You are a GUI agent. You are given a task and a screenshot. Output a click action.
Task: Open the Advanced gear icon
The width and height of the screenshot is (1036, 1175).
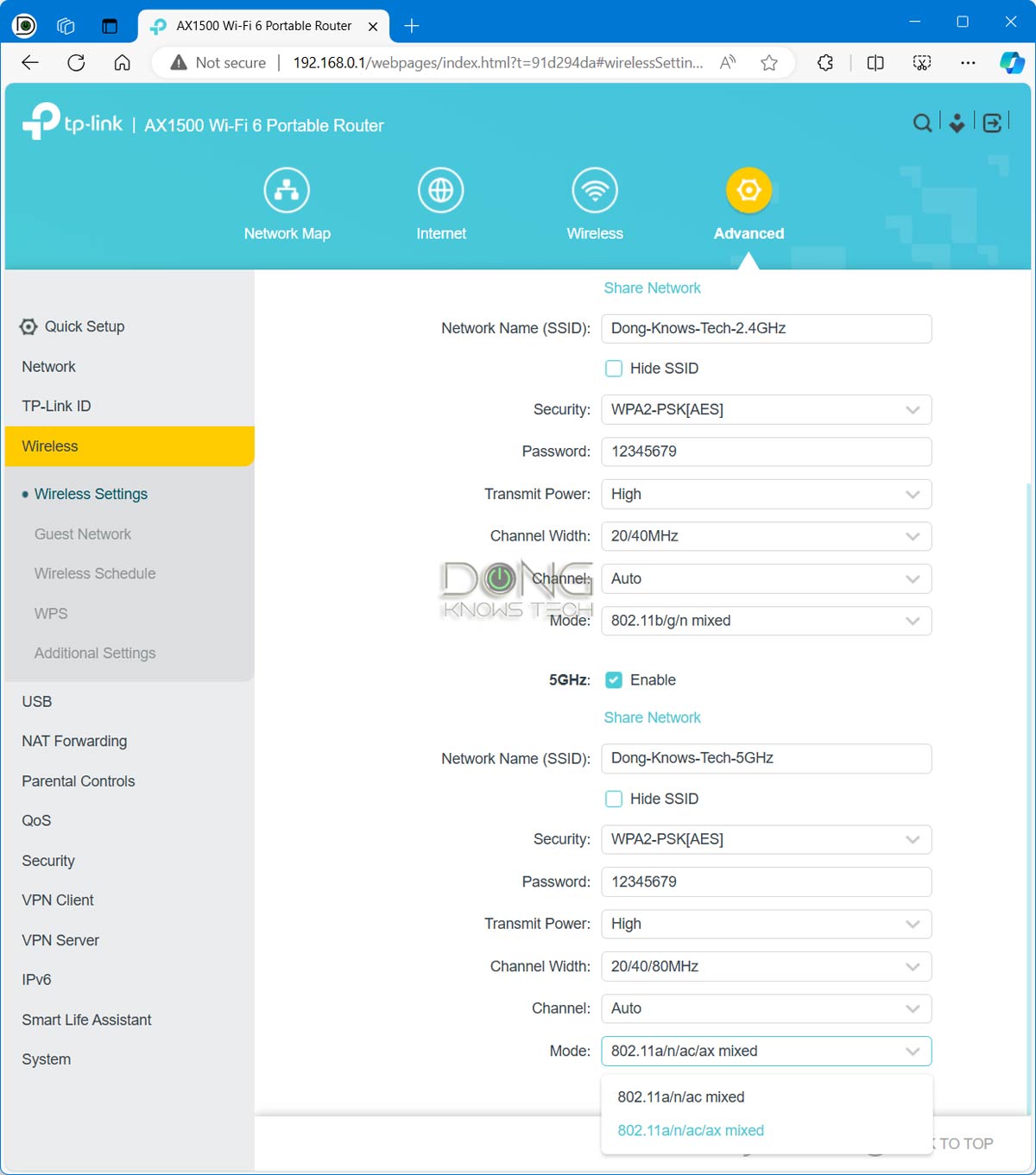(749, 190)
